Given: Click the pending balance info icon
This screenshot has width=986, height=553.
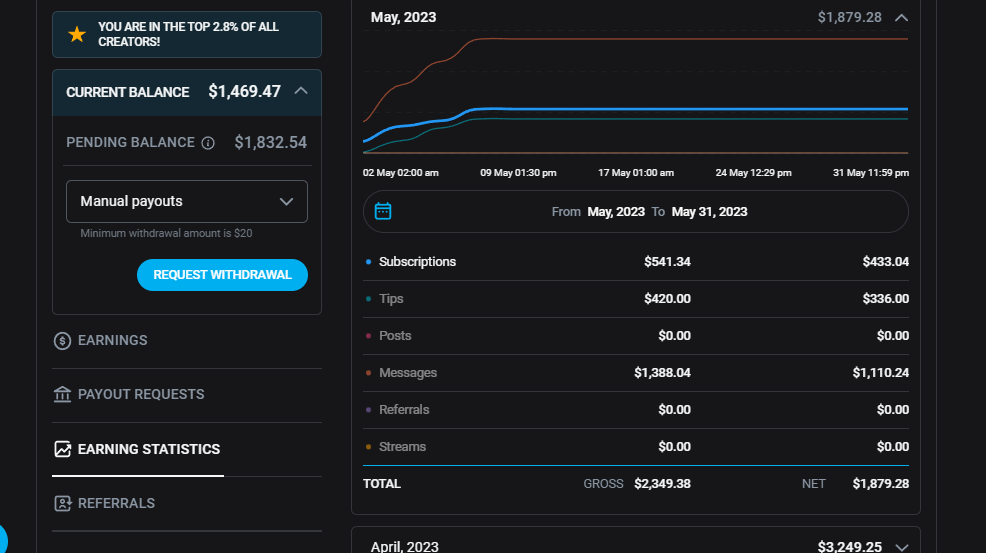Looking at the screenshot, I should 208,143.
